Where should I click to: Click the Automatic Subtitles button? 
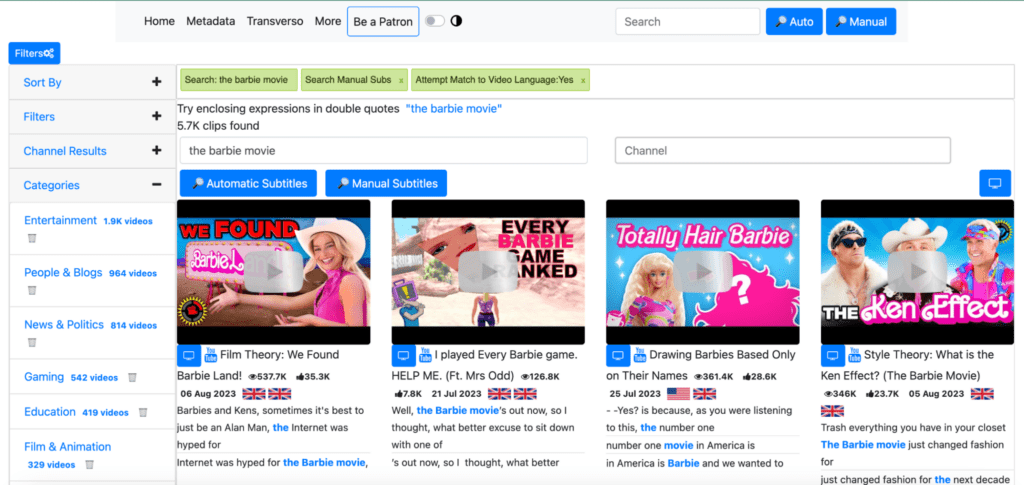click(249, 183)
